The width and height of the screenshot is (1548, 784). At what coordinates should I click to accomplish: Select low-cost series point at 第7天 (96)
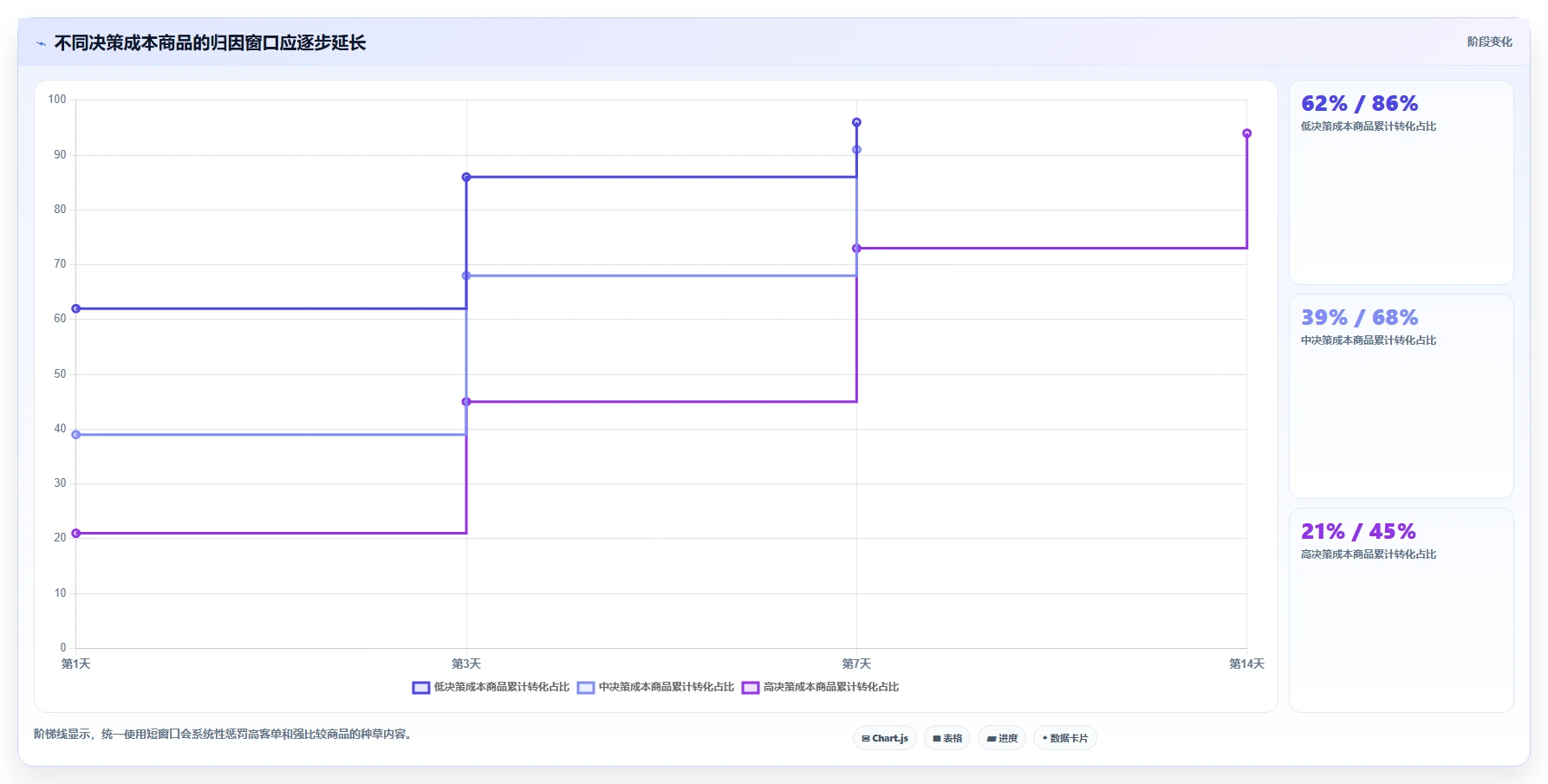coord(856,122)
